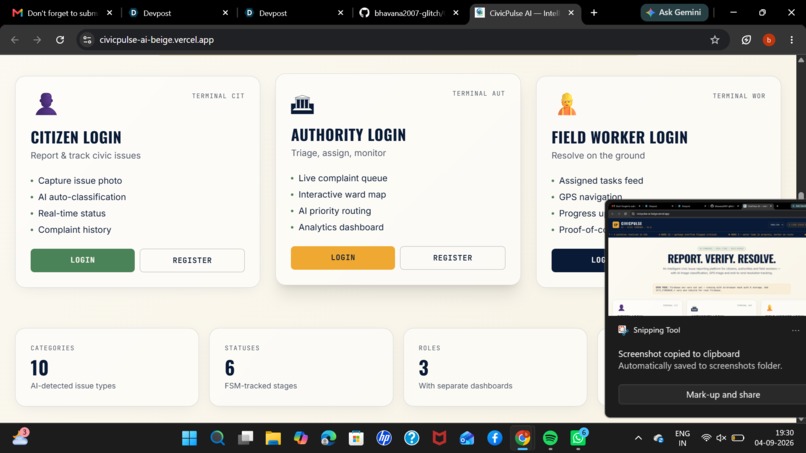Open Microsoft Store from the taskbar
The image size is (806, 453).
[x=356, y=438]
